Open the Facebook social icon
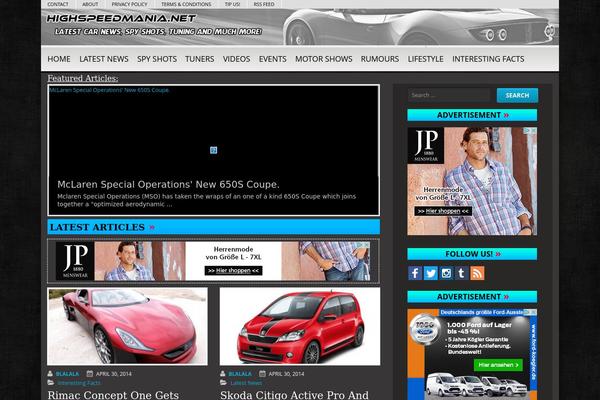 415,273
